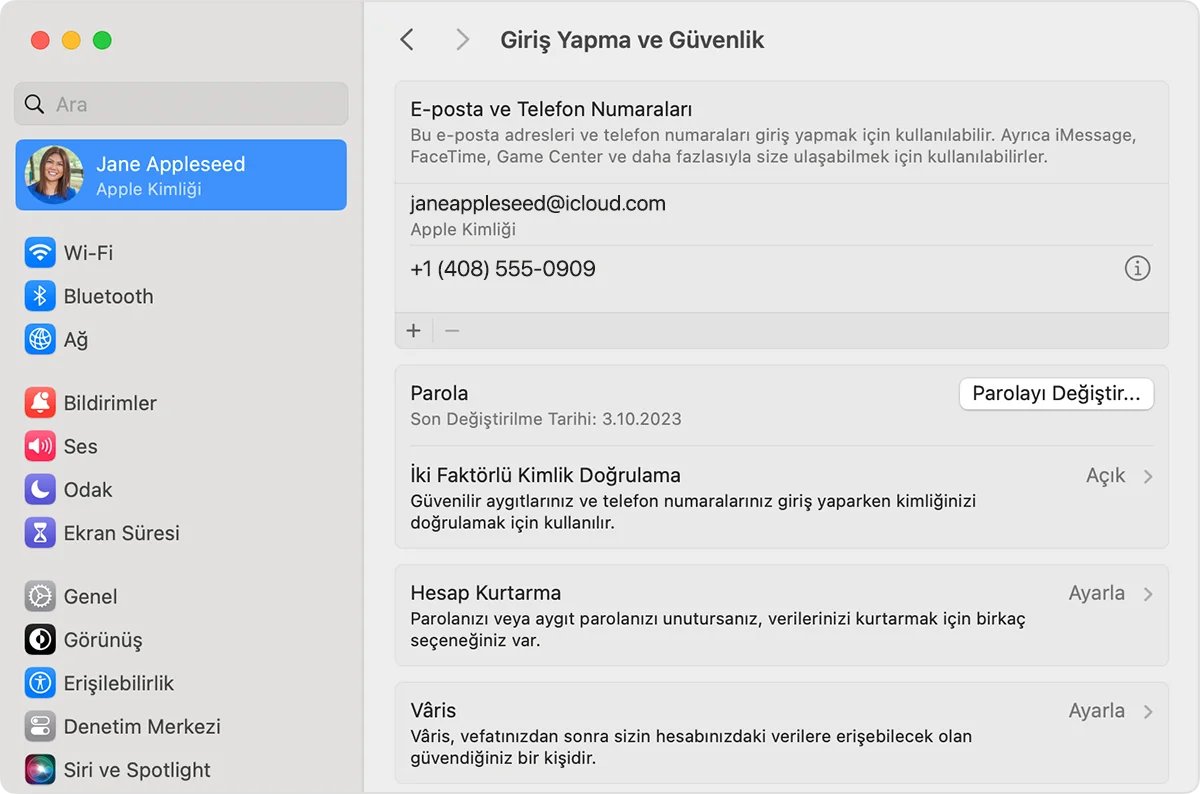Click the info icon beside phone number
1200x794 pixels.
(x=1137, y=268)
